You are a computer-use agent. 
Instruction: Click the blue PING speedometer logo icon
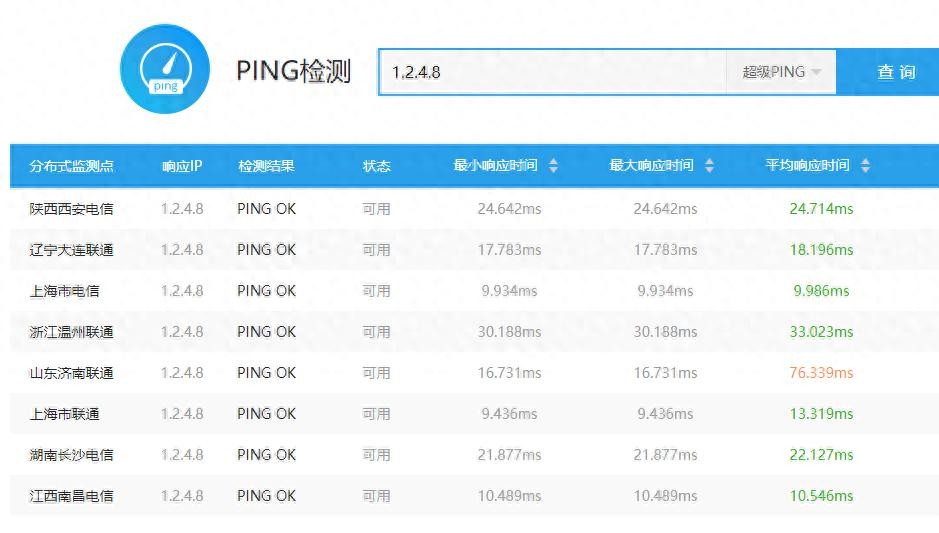coord(165,69)
